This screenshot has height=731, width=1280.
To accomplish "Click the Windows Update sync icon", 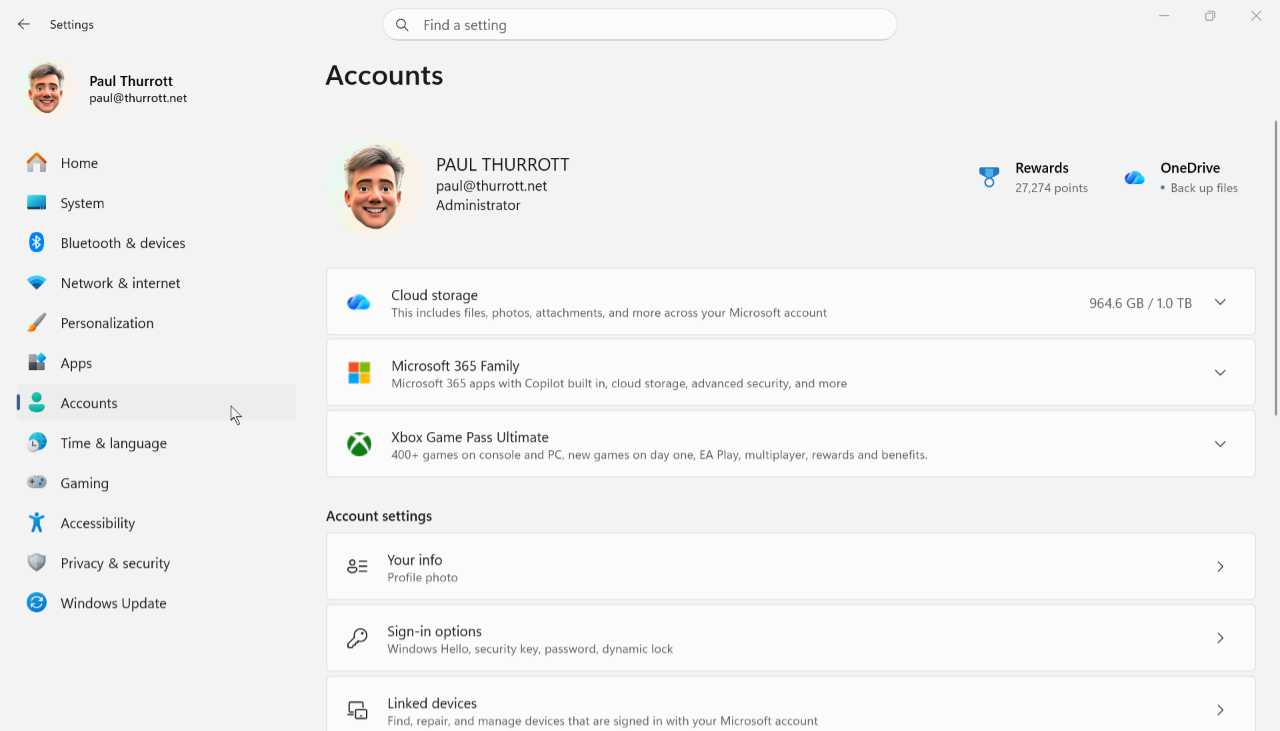I will coord(37,603).
